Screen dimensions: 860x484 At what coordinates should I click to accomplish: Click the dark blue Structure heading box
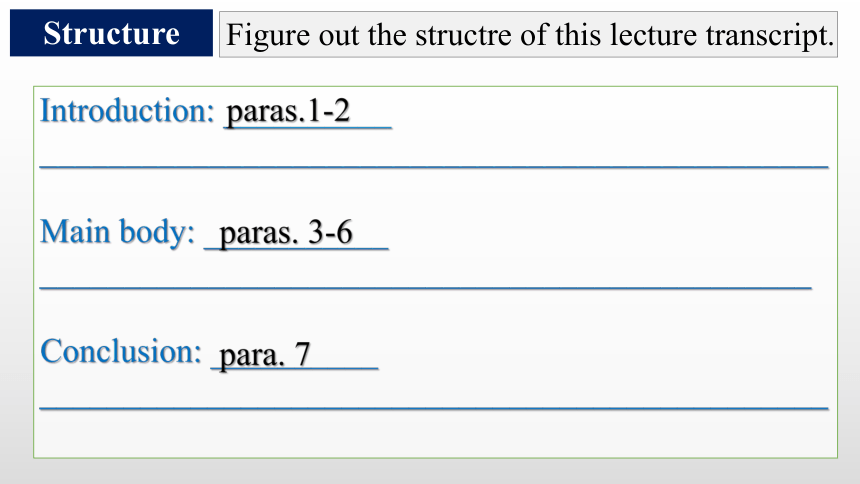tap(111, 33)
